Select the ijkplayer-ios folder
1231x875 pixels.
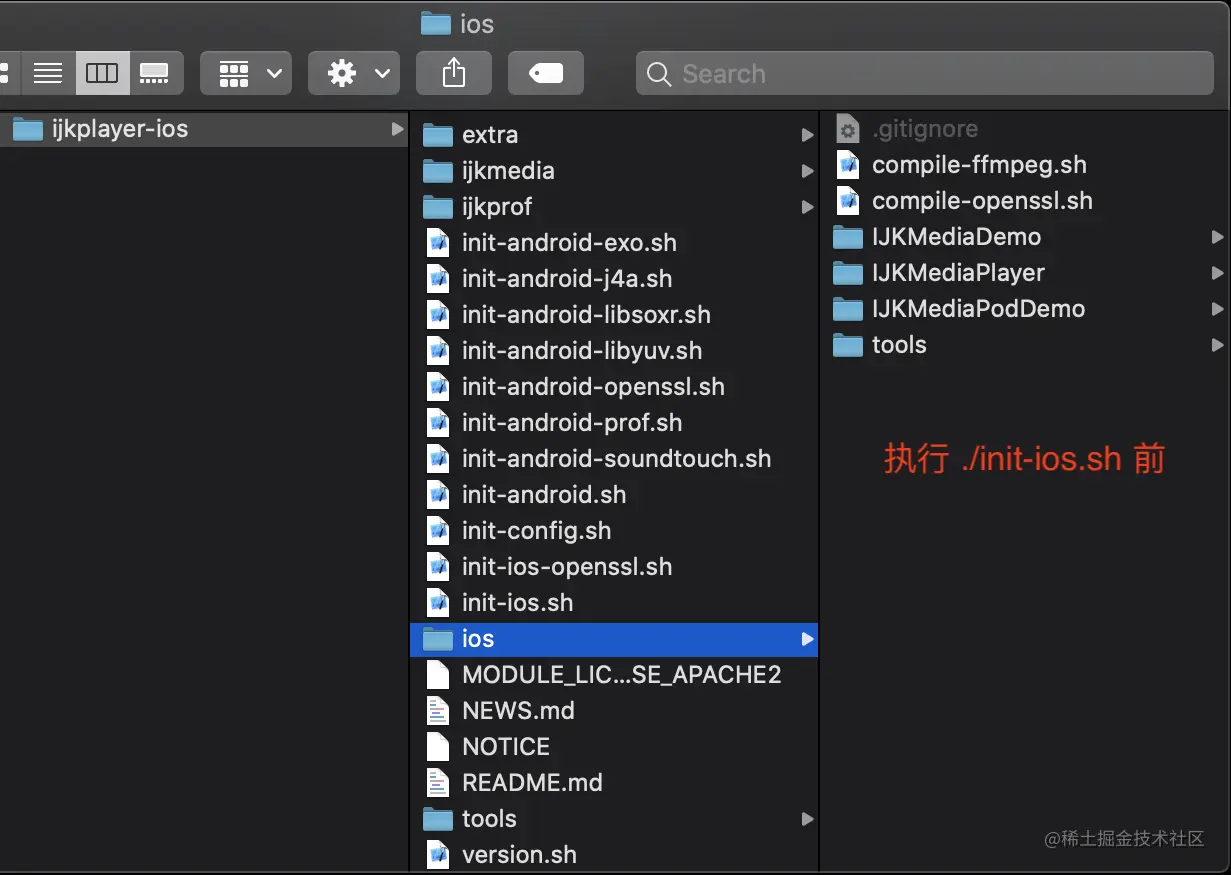(204, 129)
